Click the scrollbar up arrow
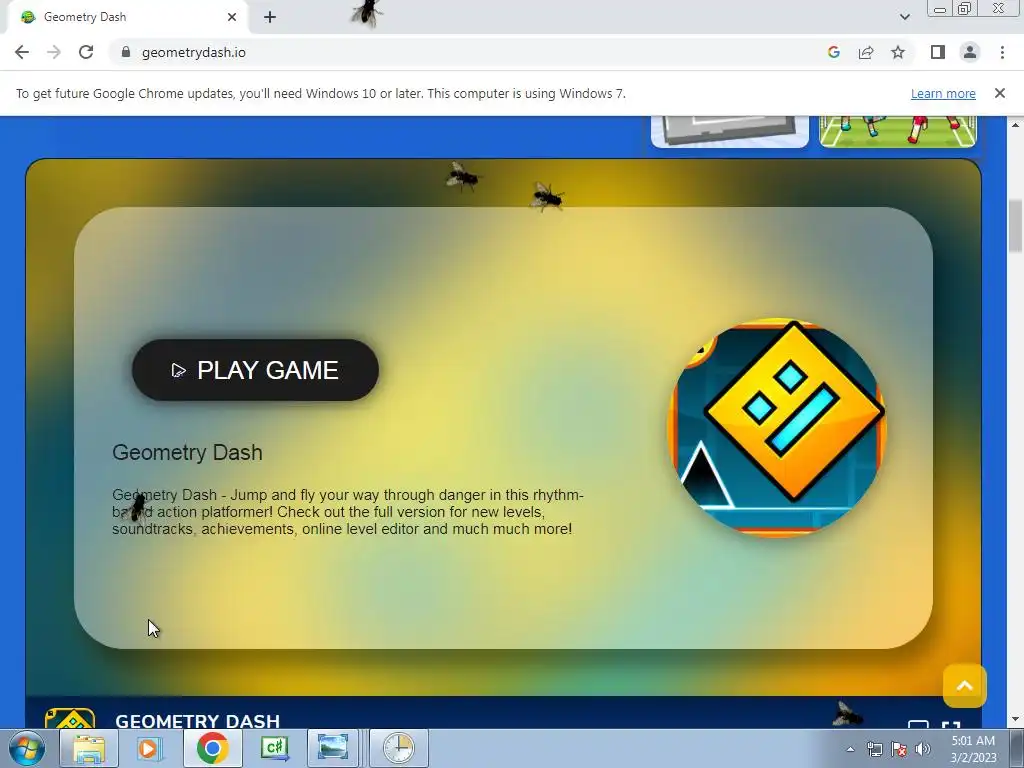This screenshot has width=1024, height=768. pos(1015,124)
